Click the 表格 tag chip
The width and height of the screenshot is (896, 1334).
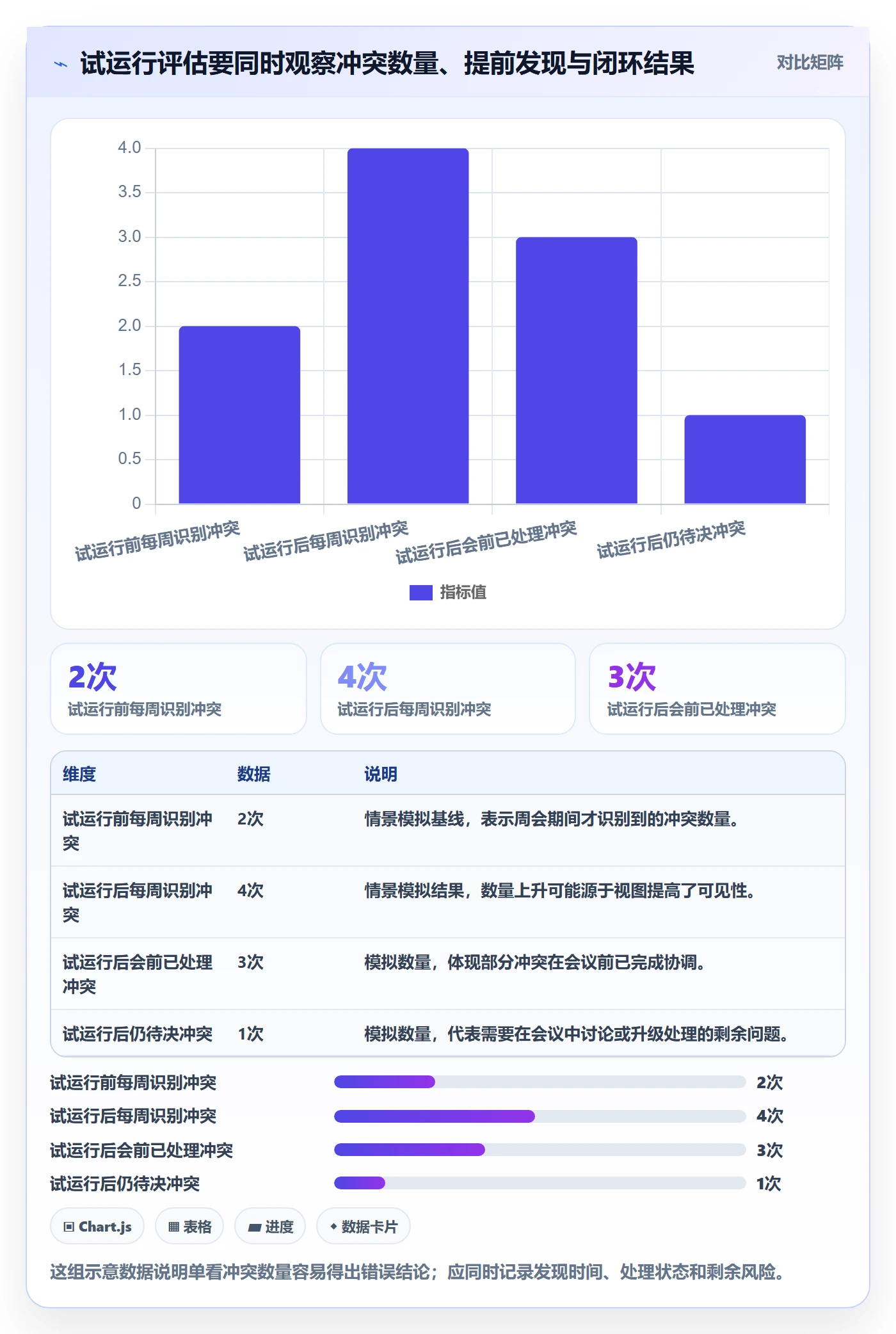tap(189, 1226)
